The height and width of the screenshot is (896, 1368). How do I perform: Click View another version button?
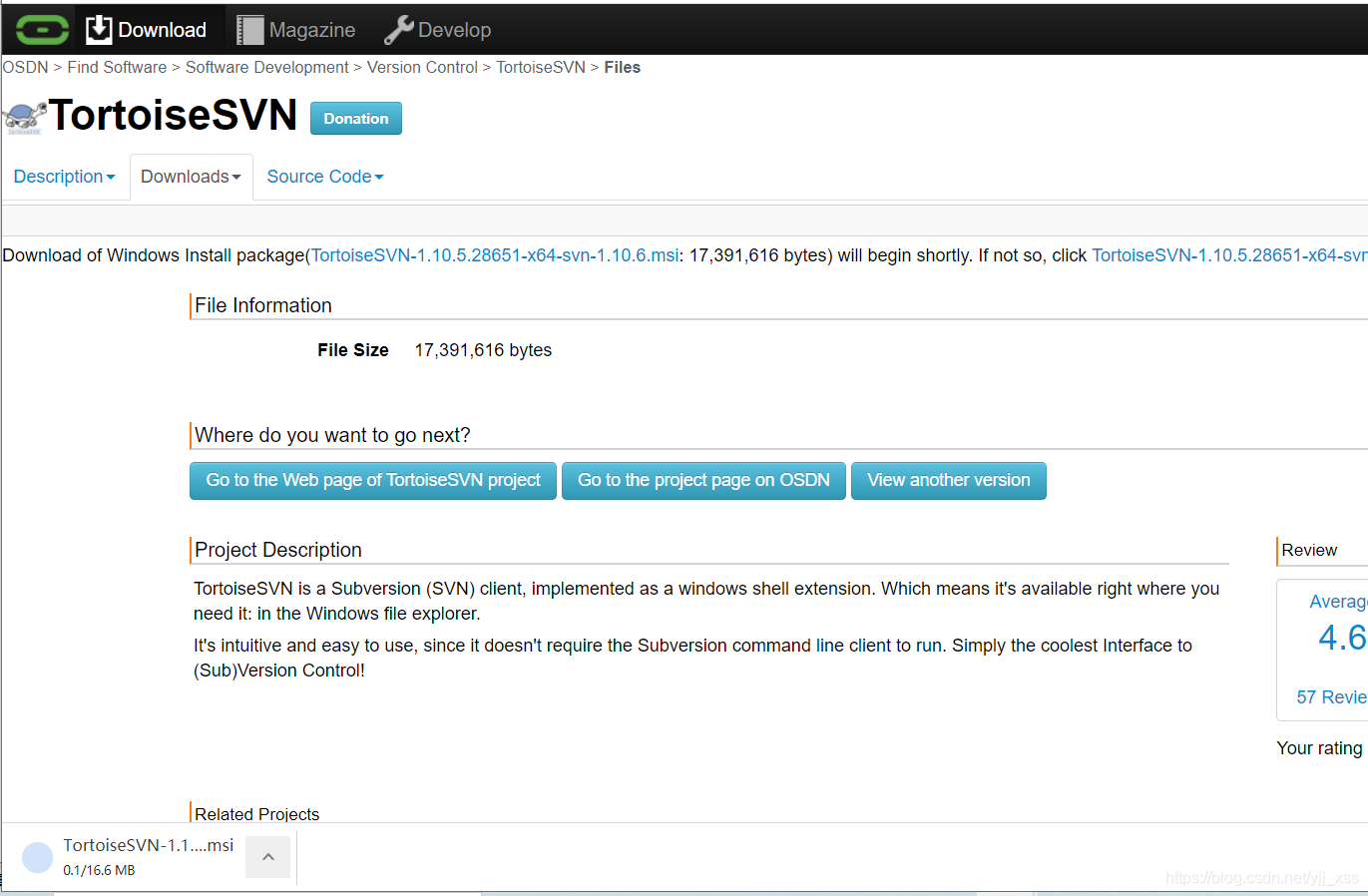(949, 481)
